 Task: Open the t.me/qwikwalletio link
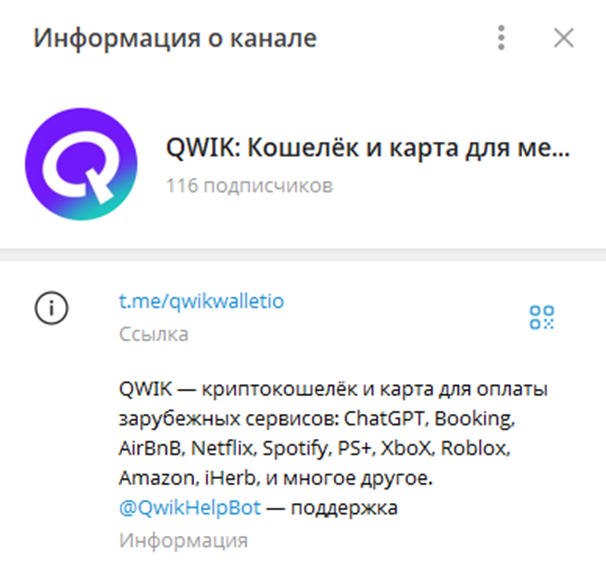pos(201,301)
